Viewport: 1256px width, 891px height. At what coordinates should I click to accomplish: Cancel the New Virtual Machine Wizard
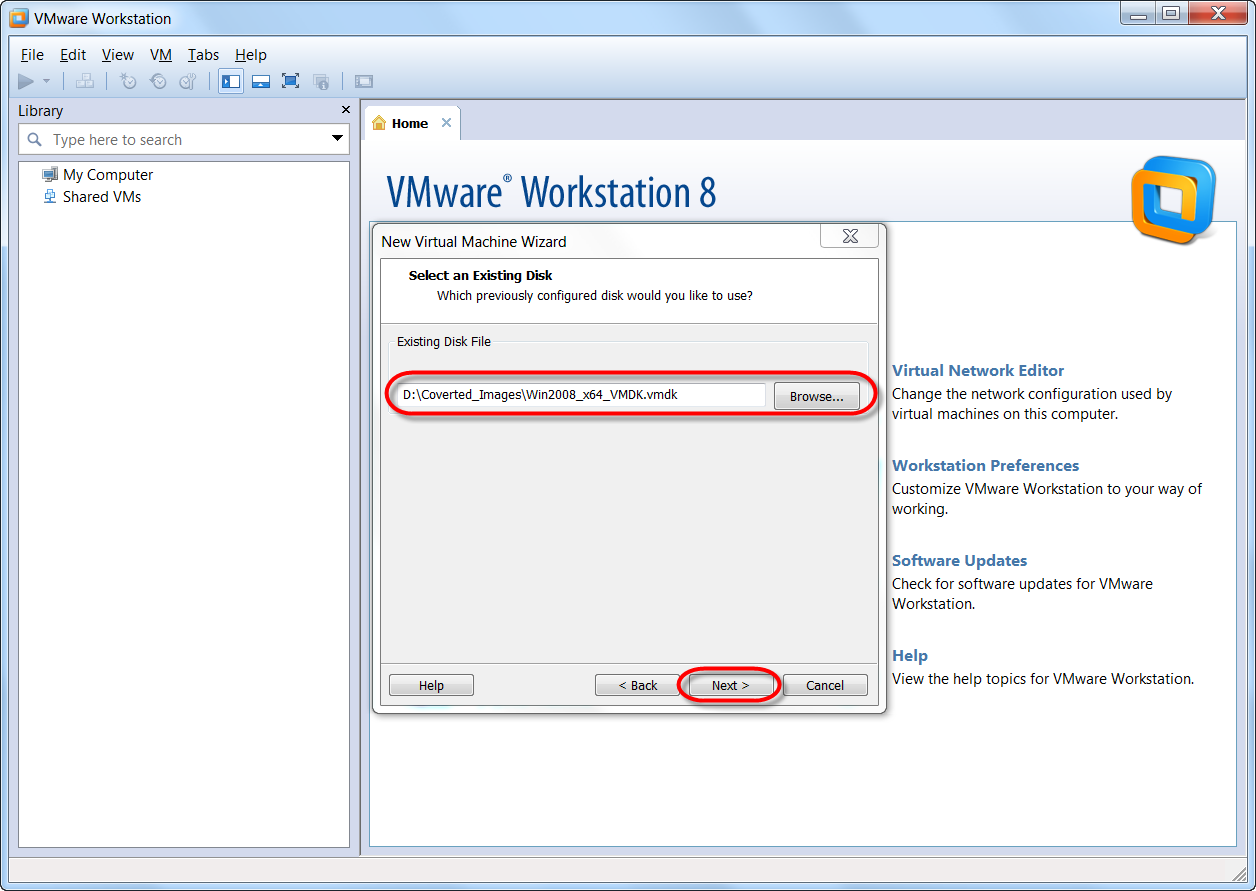[x=825, y=685]
